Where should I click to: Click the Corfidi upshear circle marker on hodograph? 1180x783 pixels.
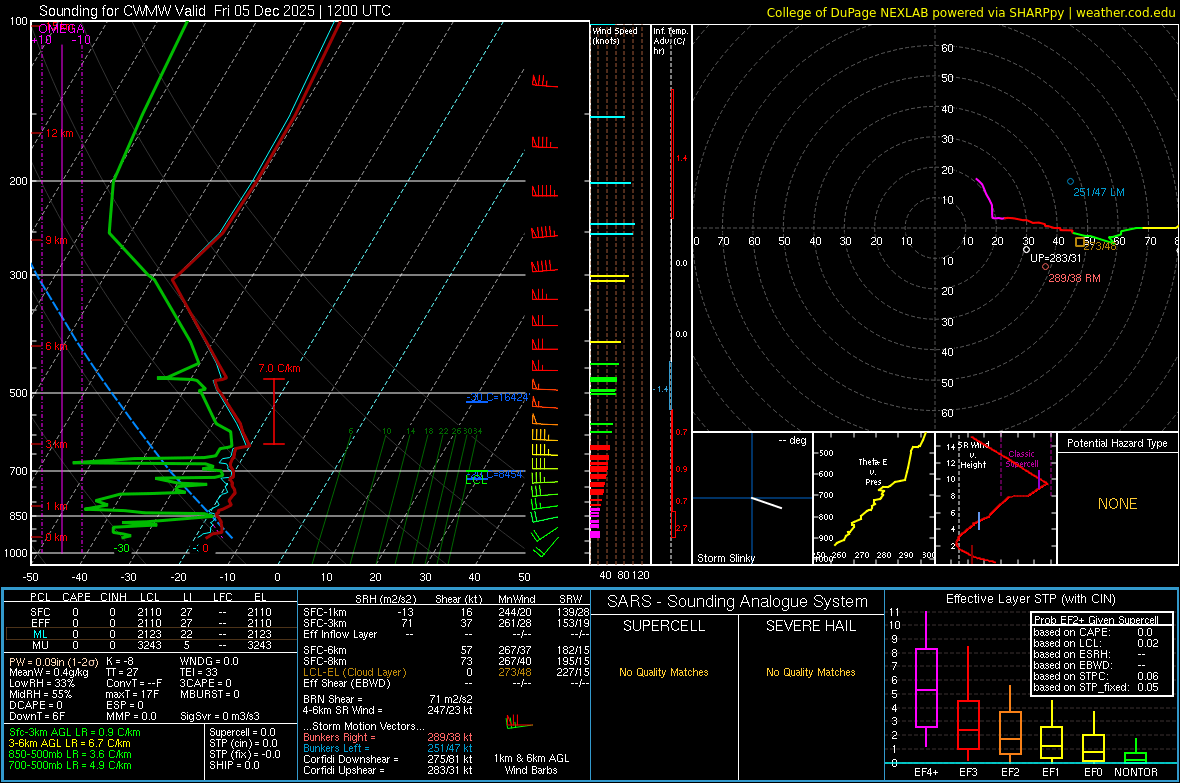pyautogui.click(x=1026, y=249)
